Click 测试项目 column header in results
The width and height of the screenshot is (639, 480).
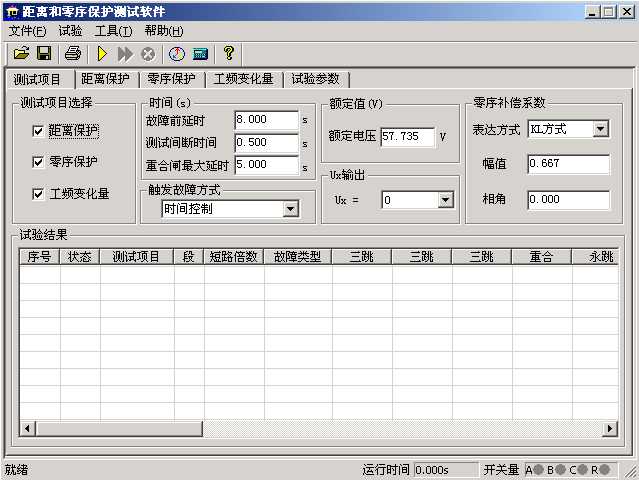point(137,257)
